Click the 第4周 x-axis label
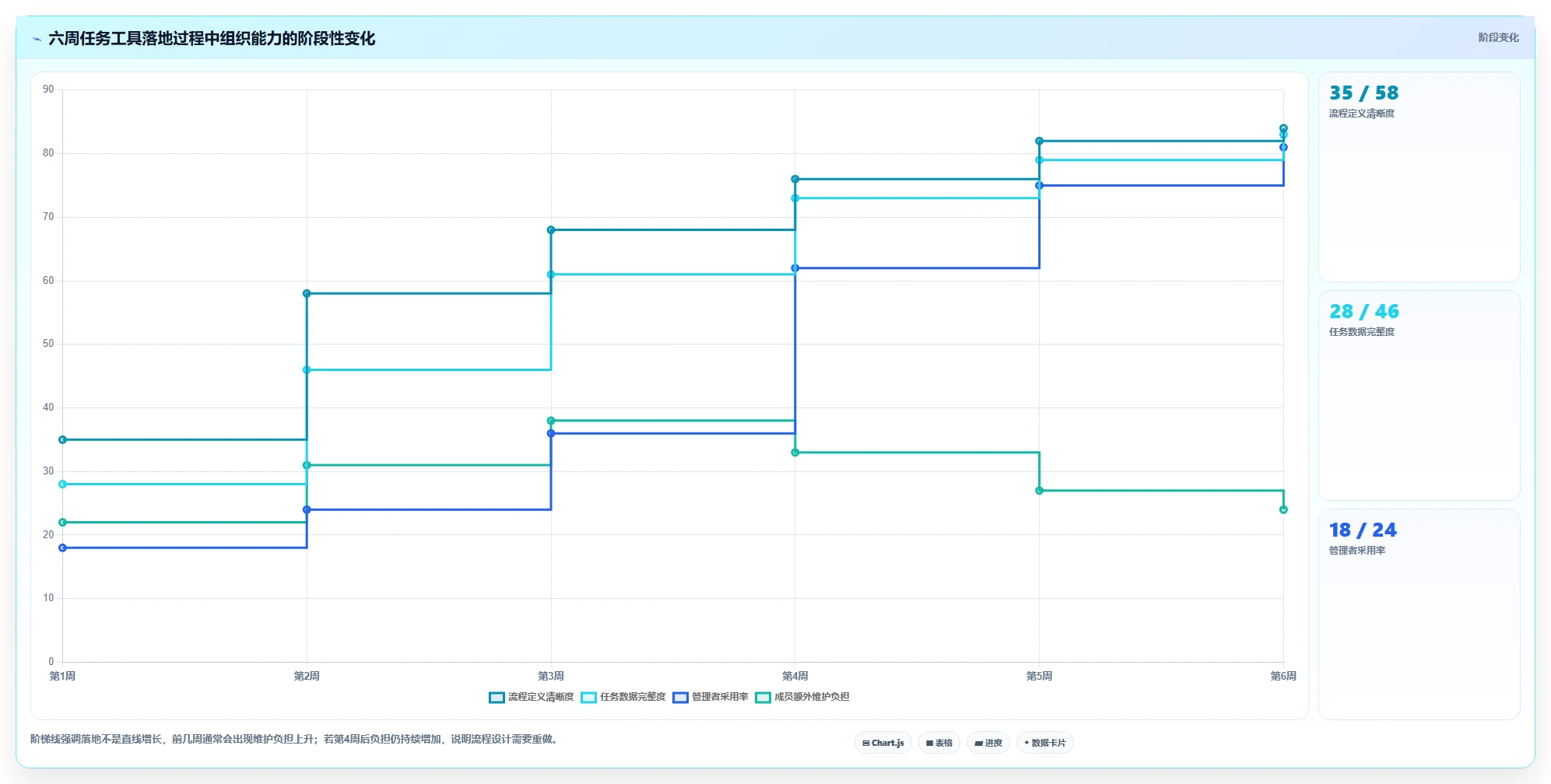This screenshot has height=784, width=1551. (795, 676)
